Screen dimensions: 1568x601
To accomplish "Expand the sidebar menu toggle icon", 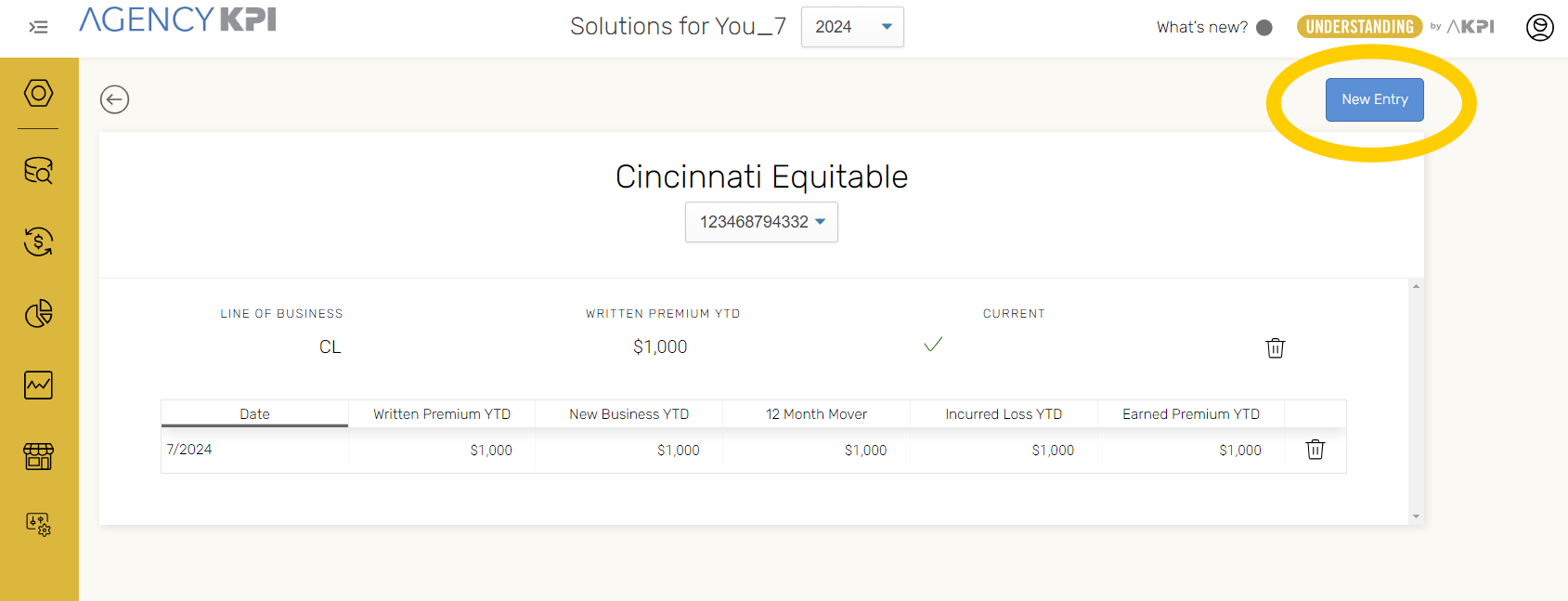I will point(38,27).
